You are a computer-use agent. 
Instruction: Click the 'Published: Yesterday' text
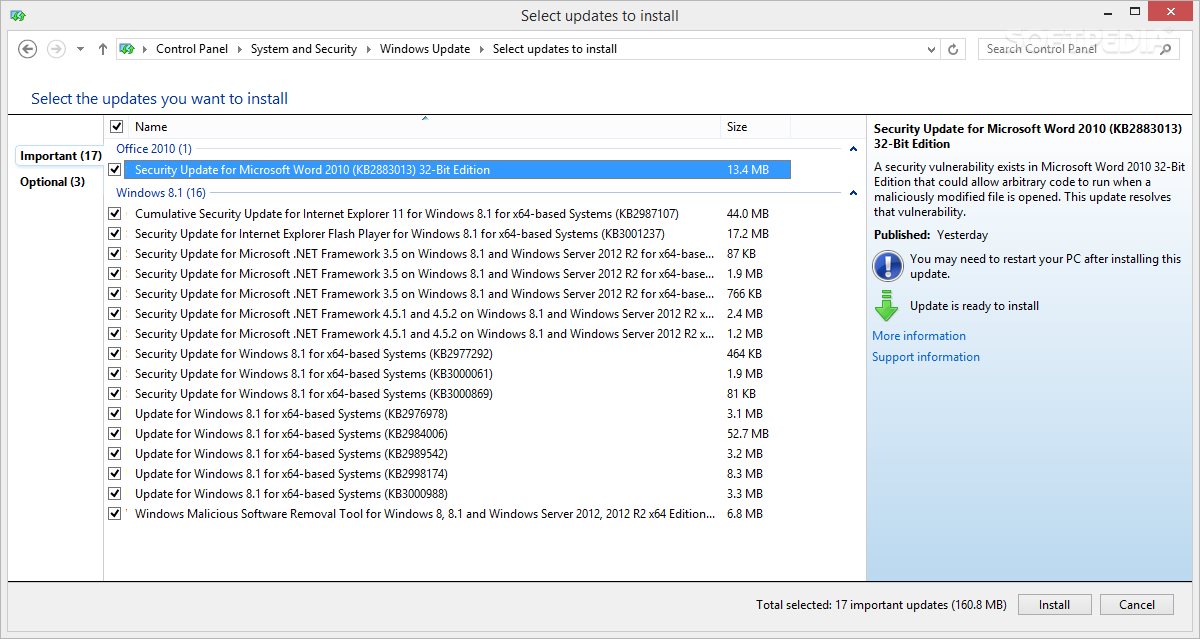pyautogui.click(x=931, y=235)
